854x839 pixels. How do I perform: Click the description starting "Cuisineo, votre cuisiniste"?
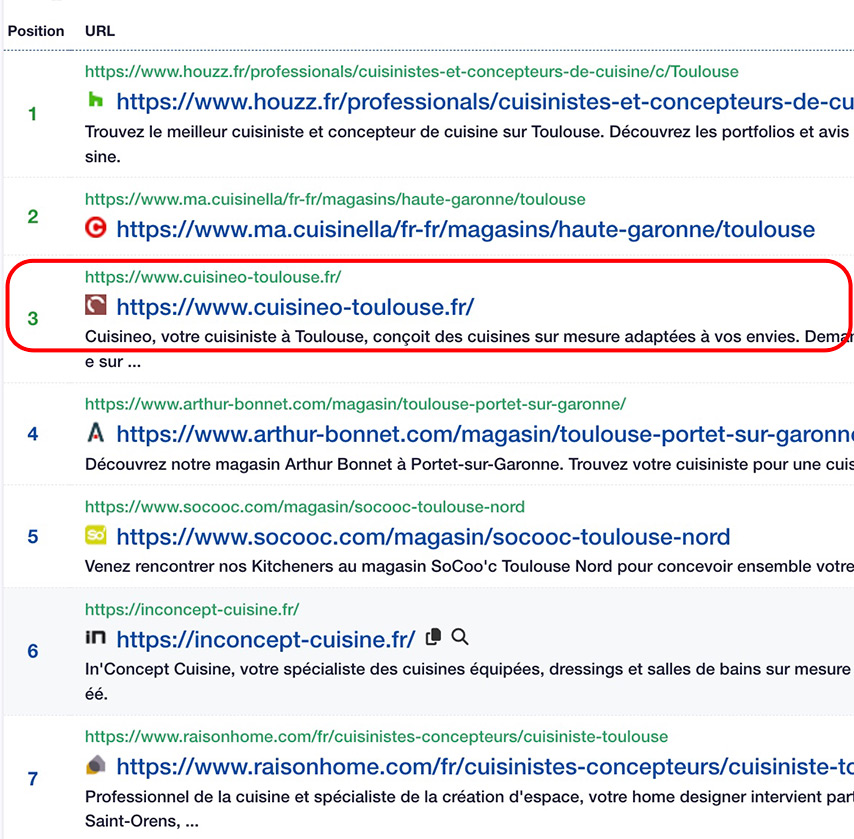pos(469,349)
